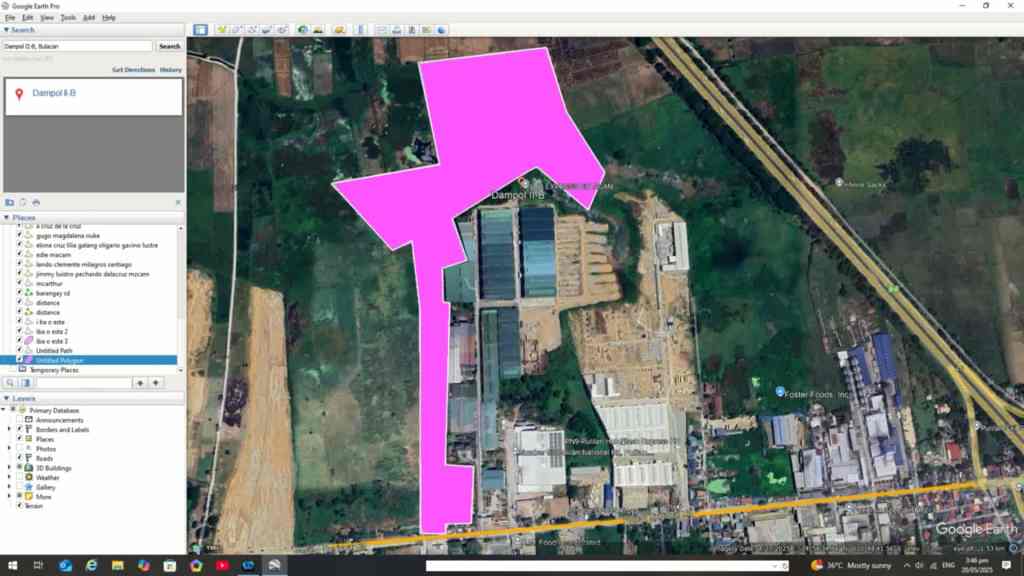Enable the Weather layer checkbox
The height and width of the screenshot is (576, 1024).
pyautogui.click(x=20, y=477)
